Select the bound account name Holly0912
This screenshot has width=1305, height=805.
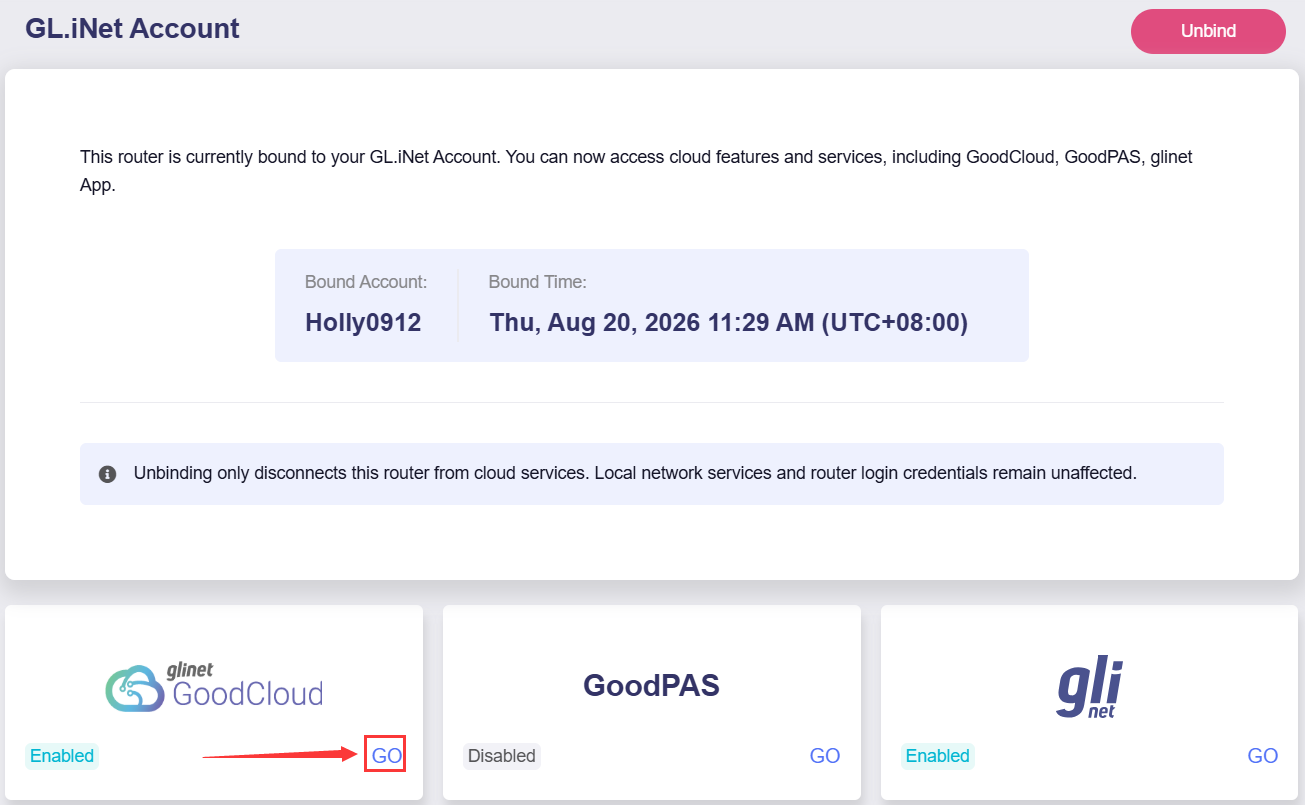[x=363, y=323]
